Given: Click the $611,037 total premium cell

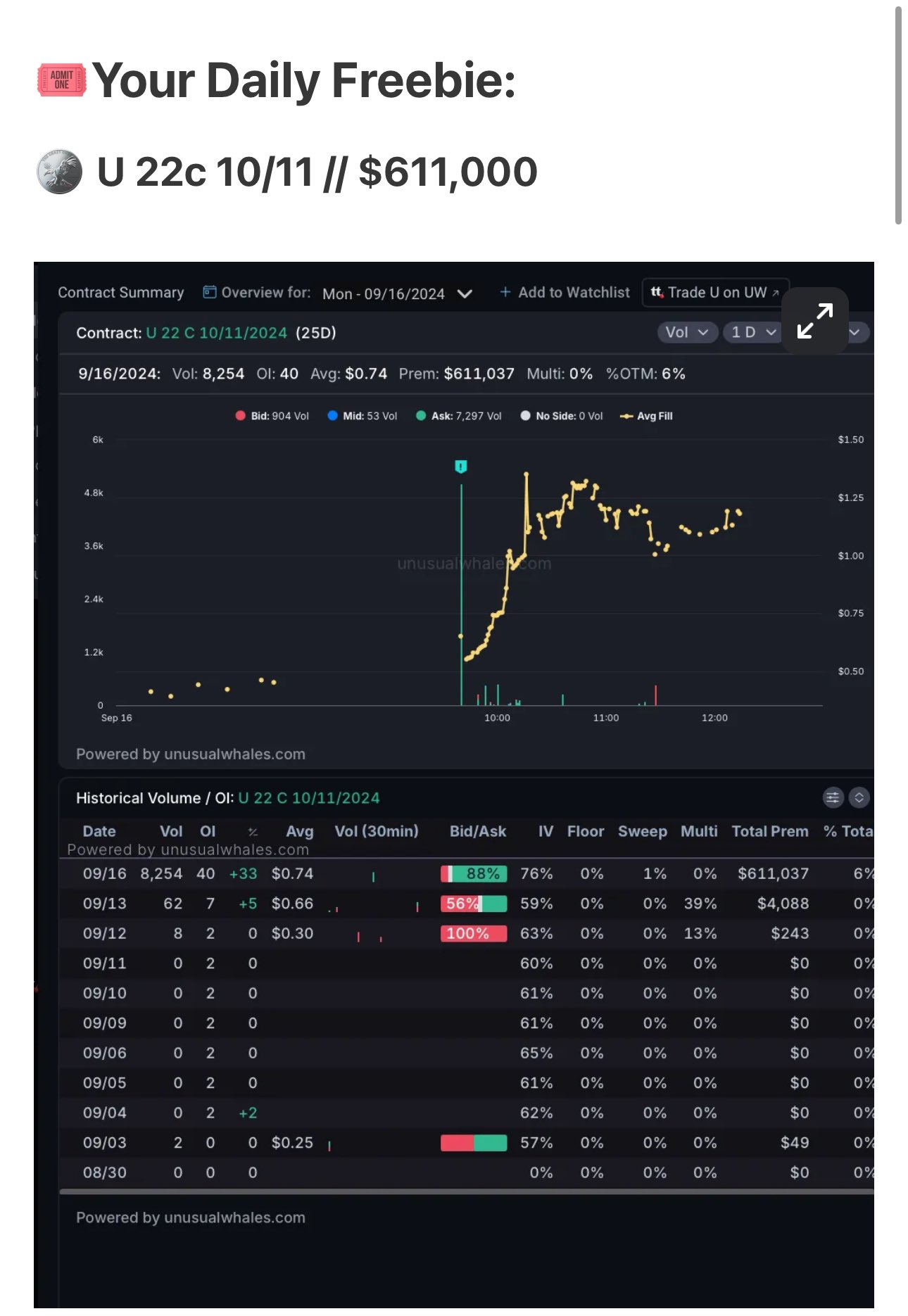Looking at the screenshot, I should pyautogui.click(x=773, y=873).
